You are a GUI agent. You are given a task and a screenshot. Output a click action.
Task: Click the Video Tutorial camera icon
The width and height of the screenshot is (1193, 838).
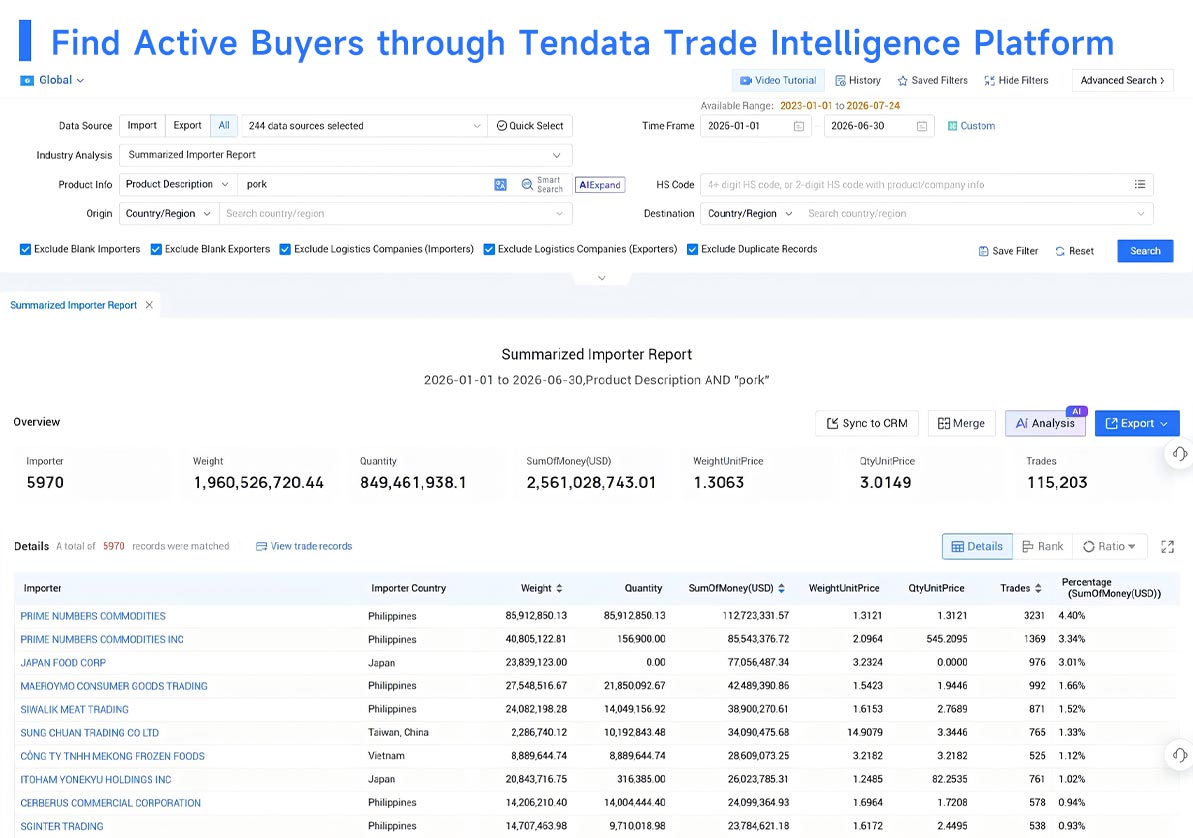coord(746,81)
